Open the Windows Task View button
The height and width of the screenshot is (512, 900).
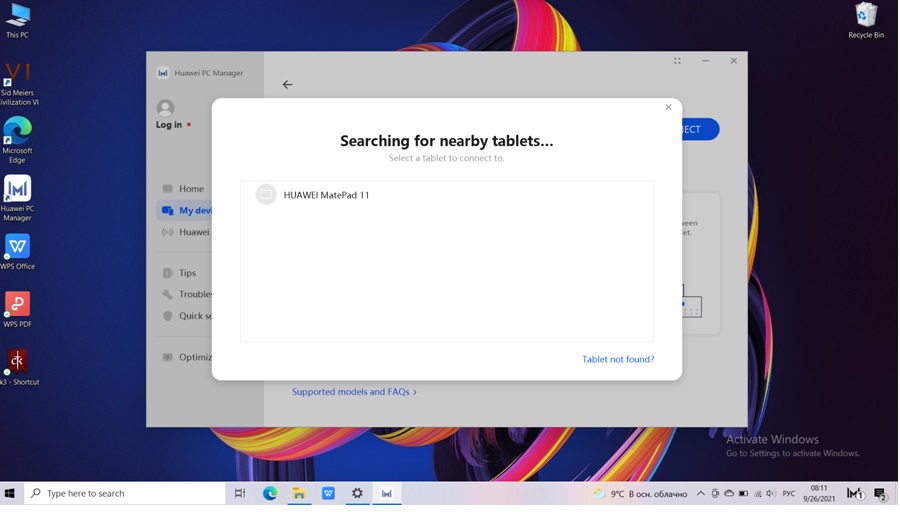click(x=240, y=493)
